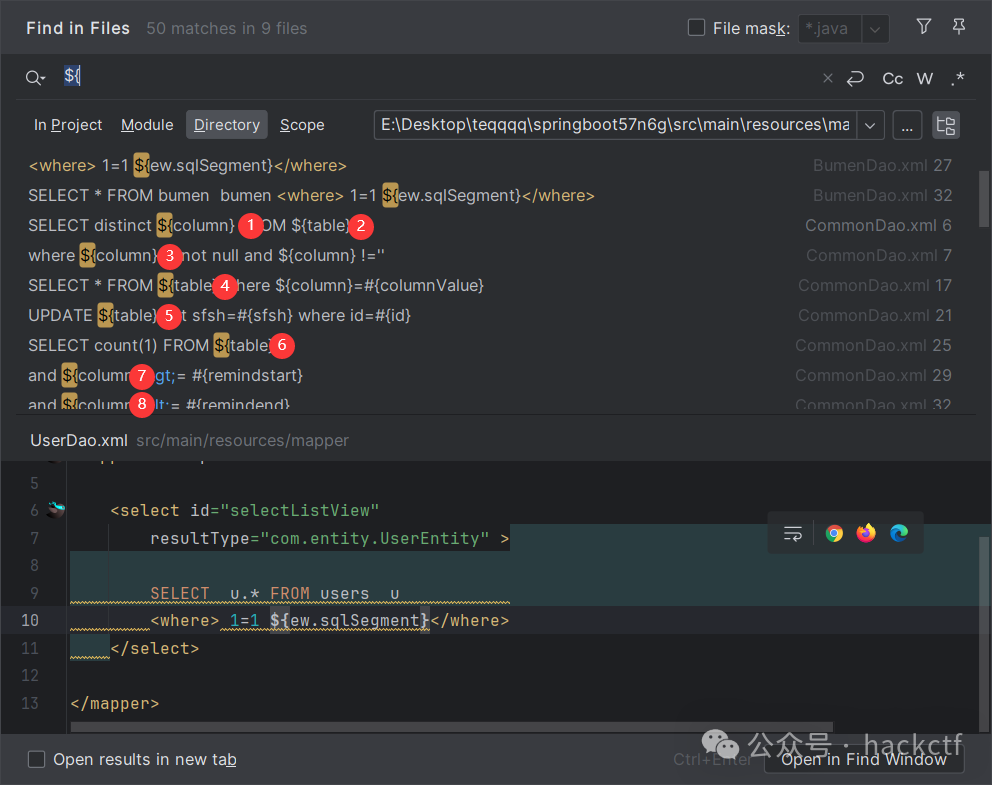Viewport: 992px width, 785px height.
Task: Enable the File mask checkbox
Action: click(697, 28)
